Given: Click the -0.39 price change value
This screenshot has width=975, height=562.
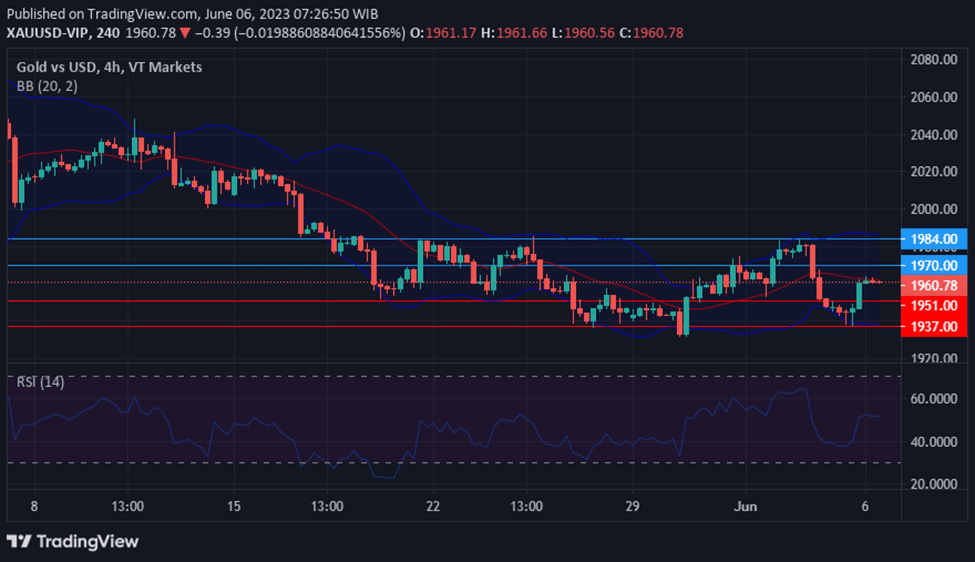Looking at the screenshot, I should click(x=213, y=33).
